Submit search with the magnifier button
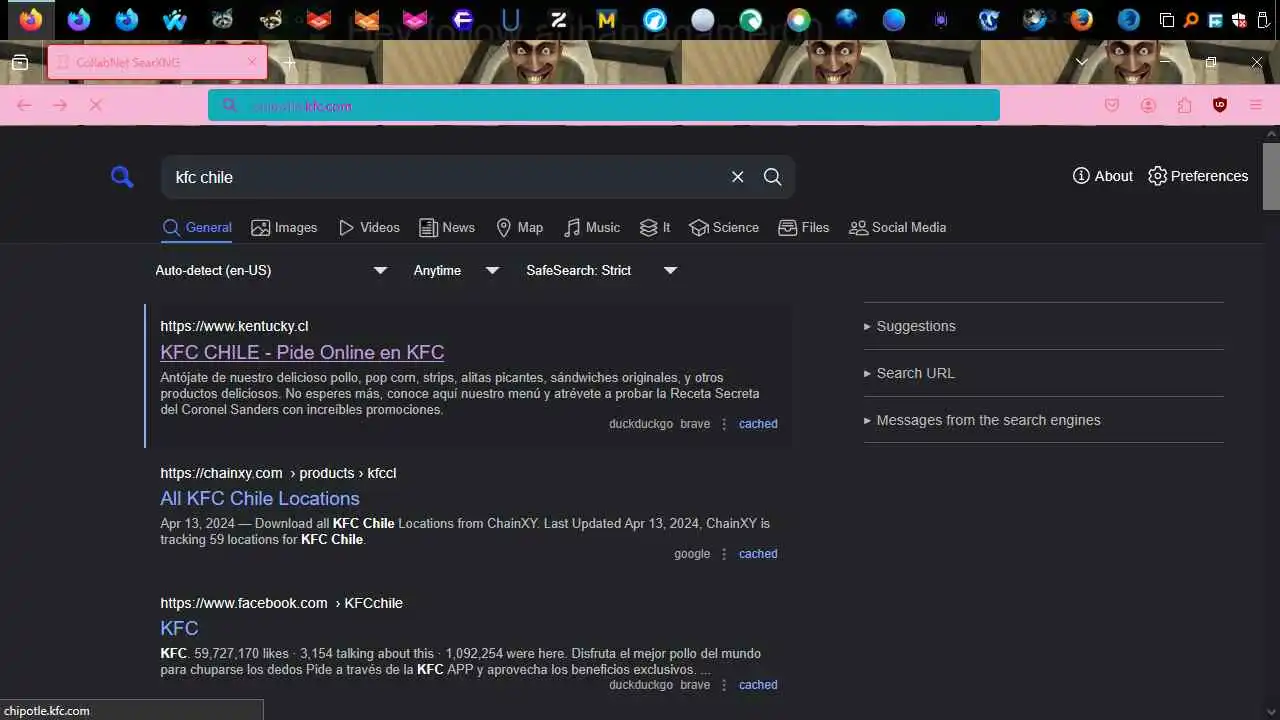This screenshot has height=720, width=1280. tap(773, 177)
